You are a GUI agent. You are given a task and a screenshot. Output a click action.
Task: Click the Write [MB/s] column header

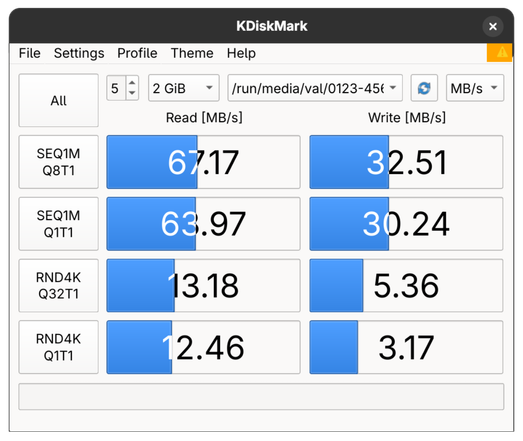tap(407, 118)
